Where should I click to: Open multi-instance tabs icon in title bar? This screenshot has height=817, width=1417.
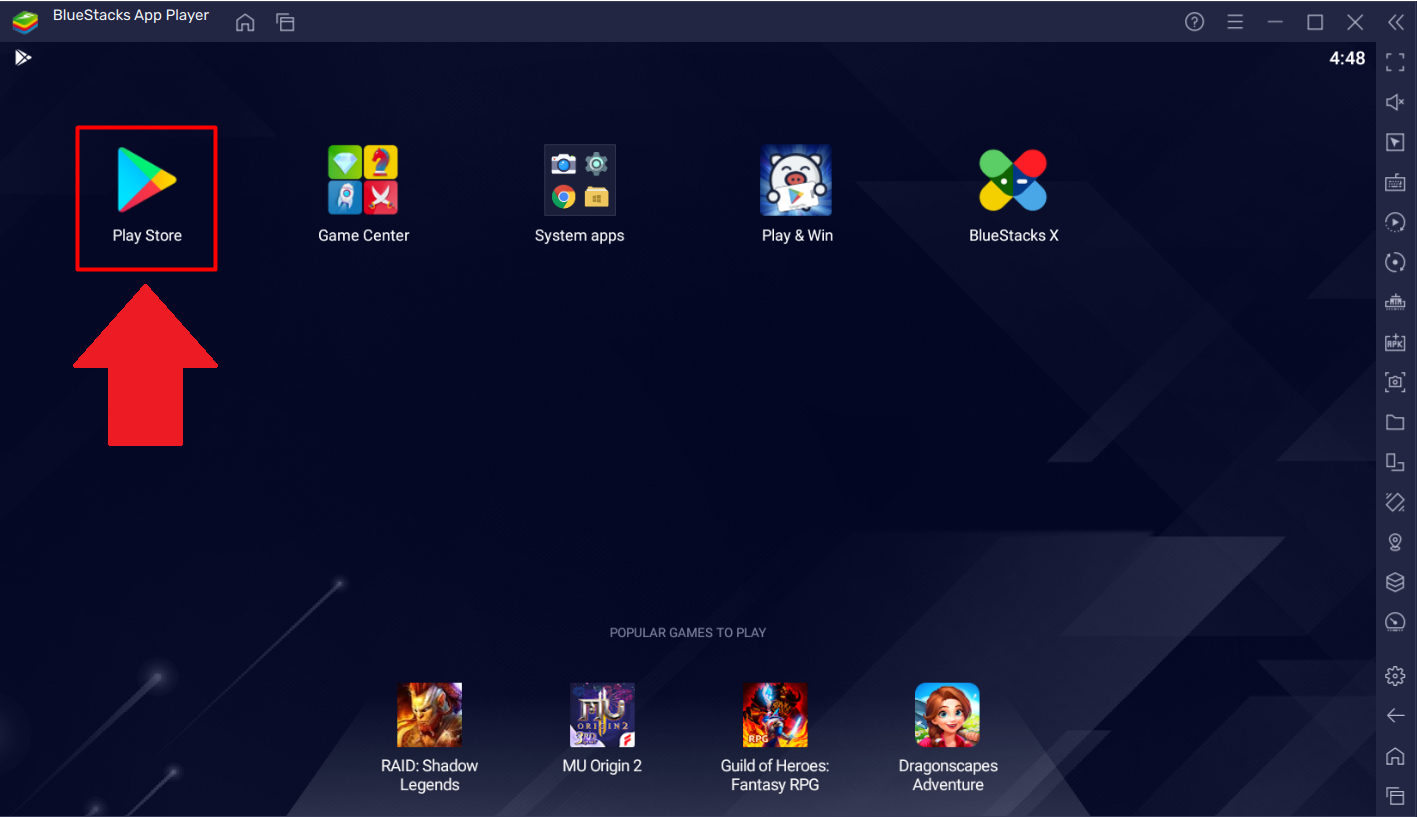(x=285, y=22)
